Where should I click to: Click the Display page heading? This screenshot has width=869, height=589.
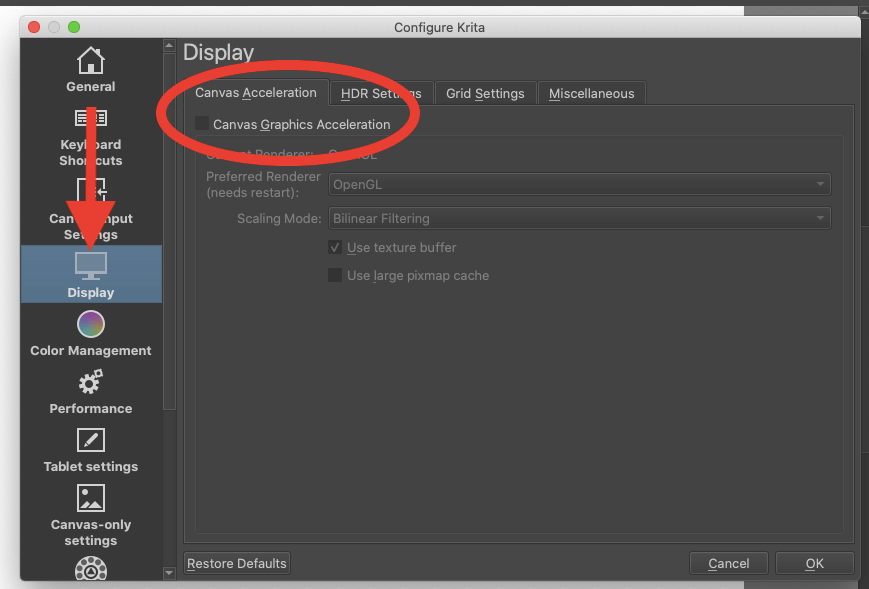tap(218, 53)
